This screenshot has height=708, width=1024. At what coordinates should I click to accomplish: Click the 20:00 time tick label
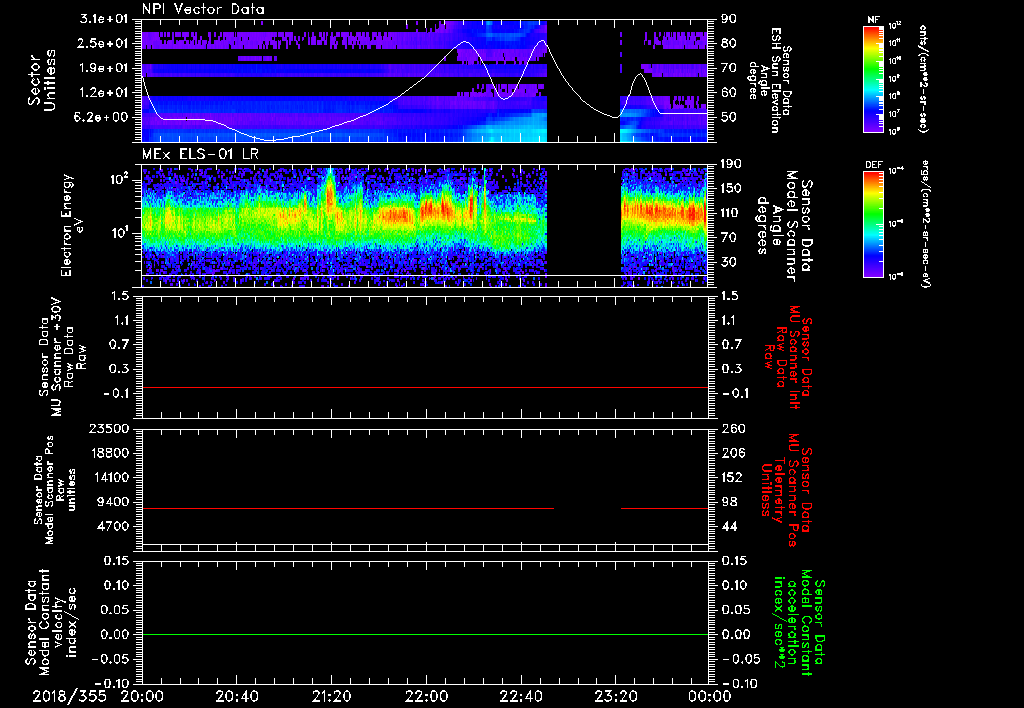click(x=142, y=696)
